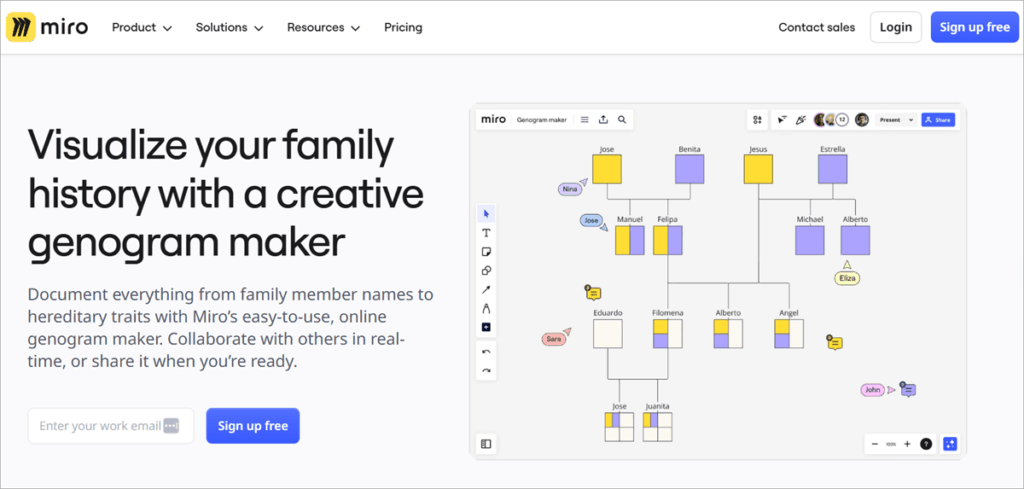Expand the Solutions dropdown menu

point(229,28)
